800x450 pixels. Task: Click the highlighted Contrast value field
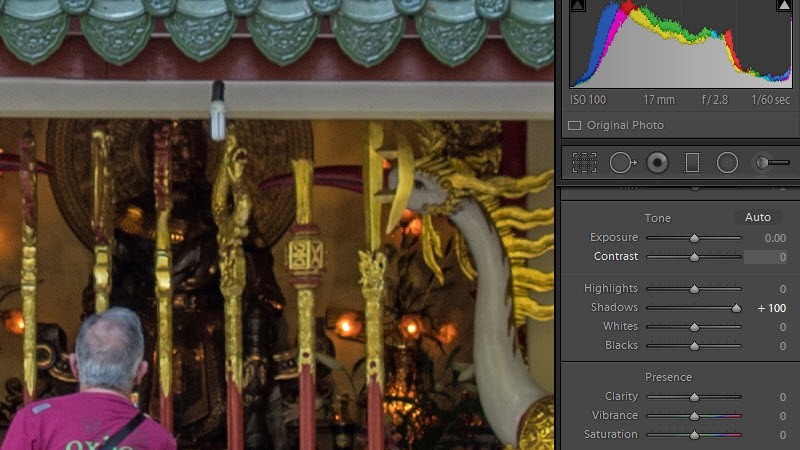765,257
